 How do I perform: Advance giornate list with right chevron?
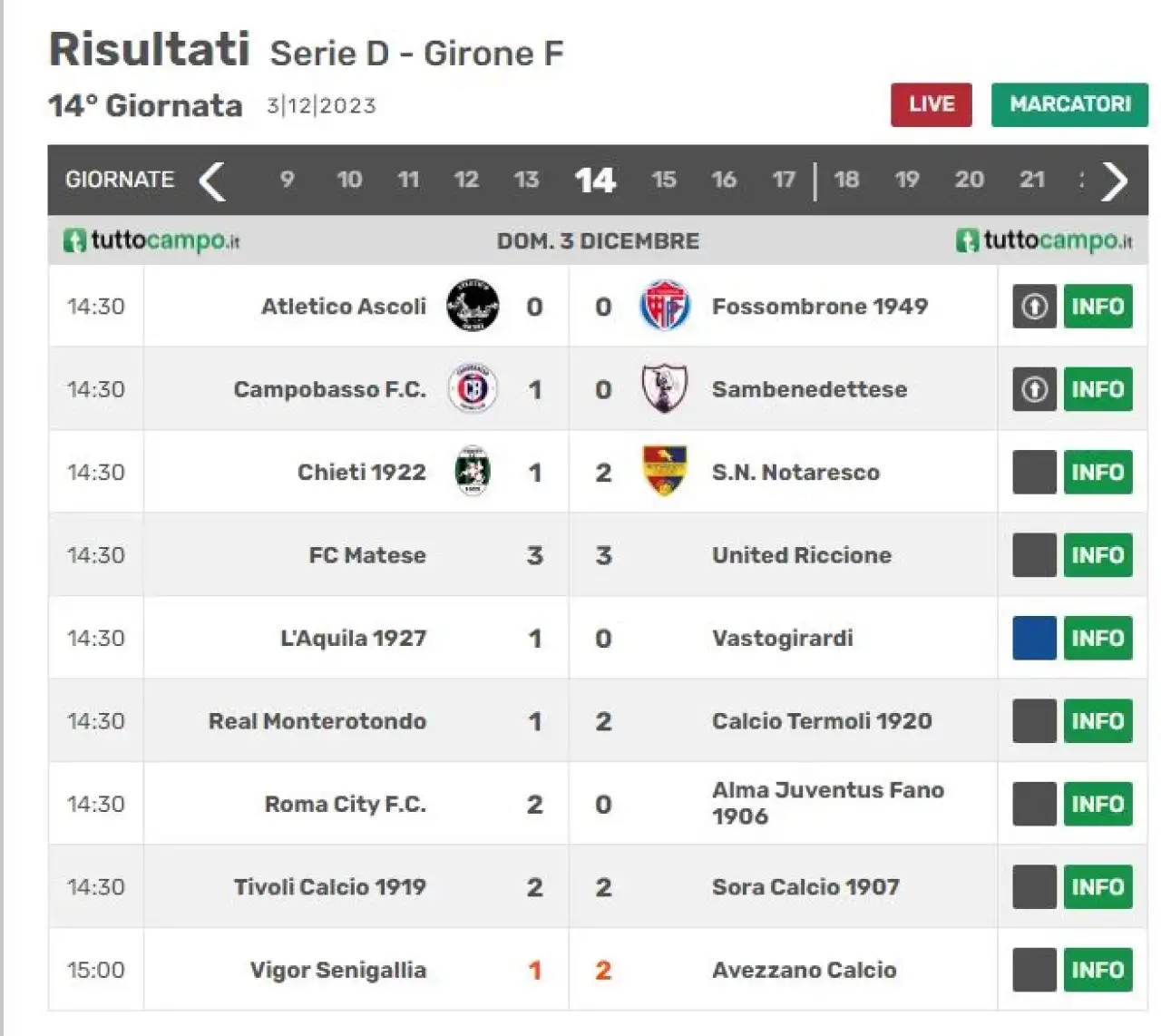(x=1115, y=181)
